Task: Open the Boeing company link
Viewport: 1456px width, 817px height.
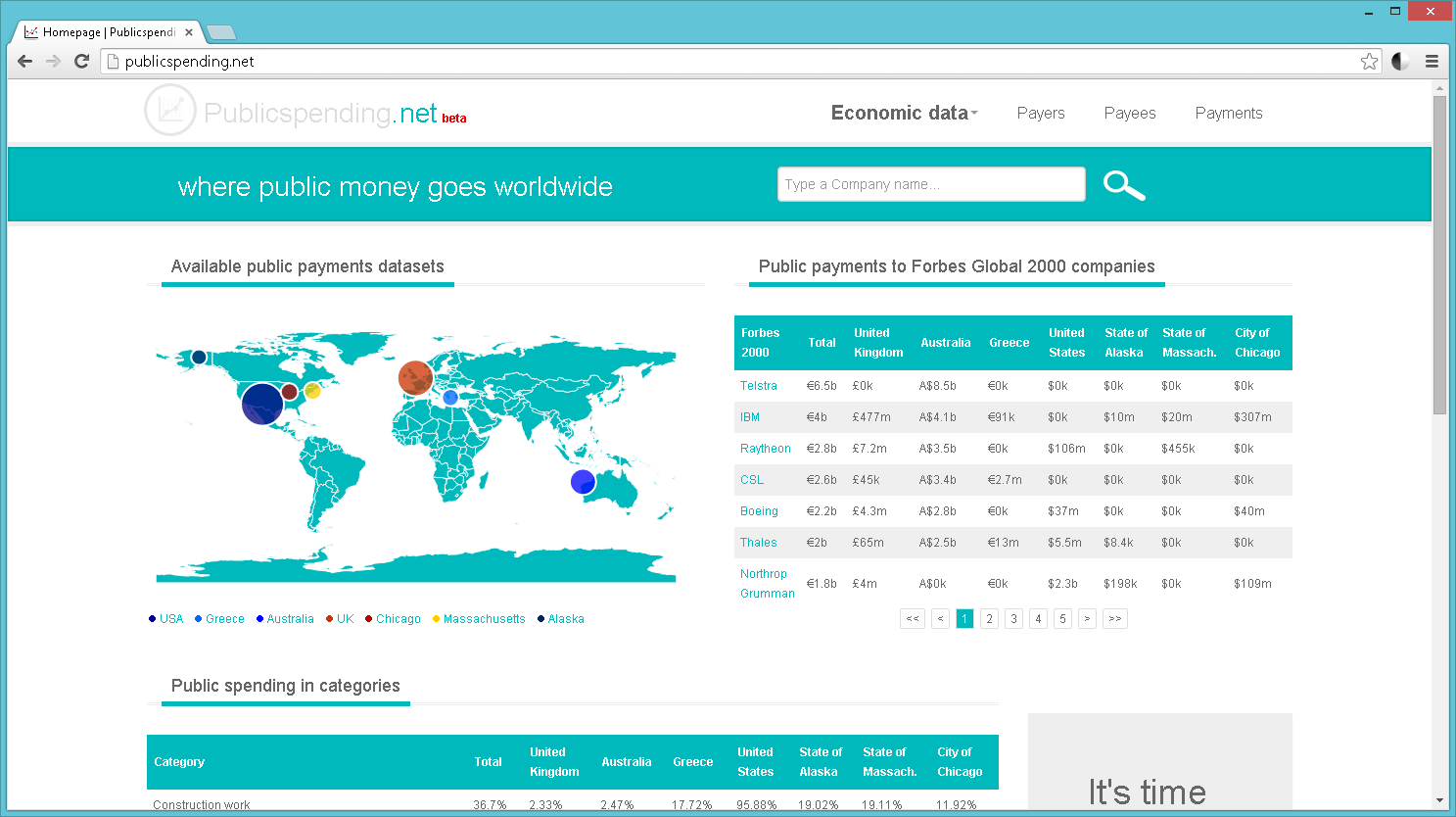Action: pyautogui.click(x=759, y=511)
